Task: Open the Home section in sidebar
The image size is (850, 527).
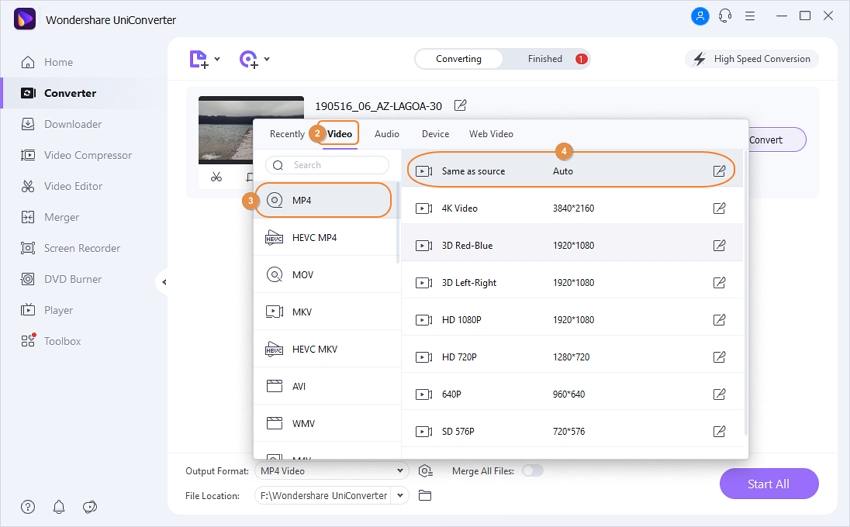Action: 47,62
